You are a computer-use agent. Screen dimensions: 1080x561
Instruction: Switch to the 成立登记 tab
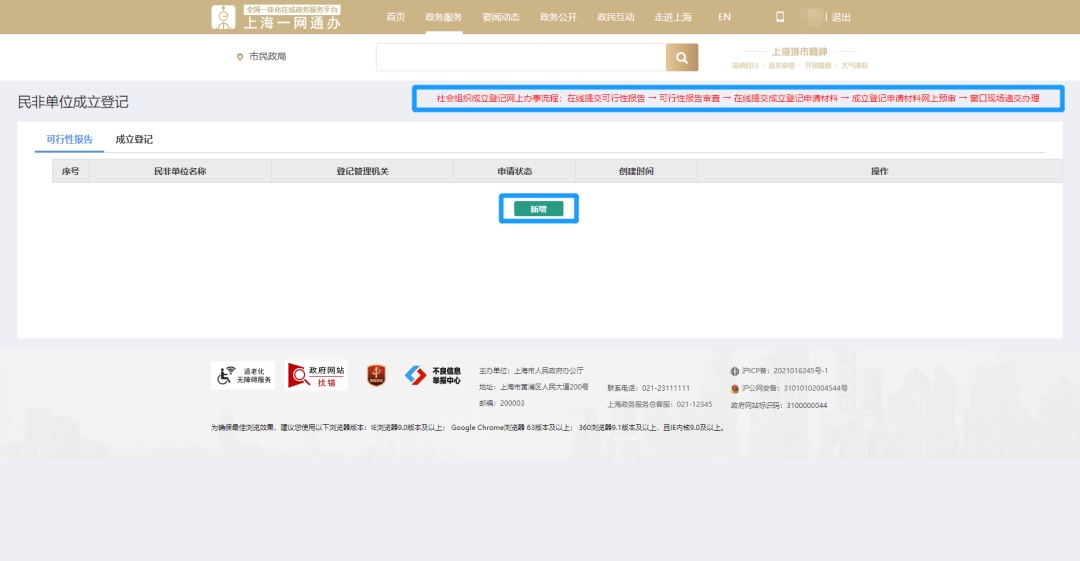tap(134, 140)
